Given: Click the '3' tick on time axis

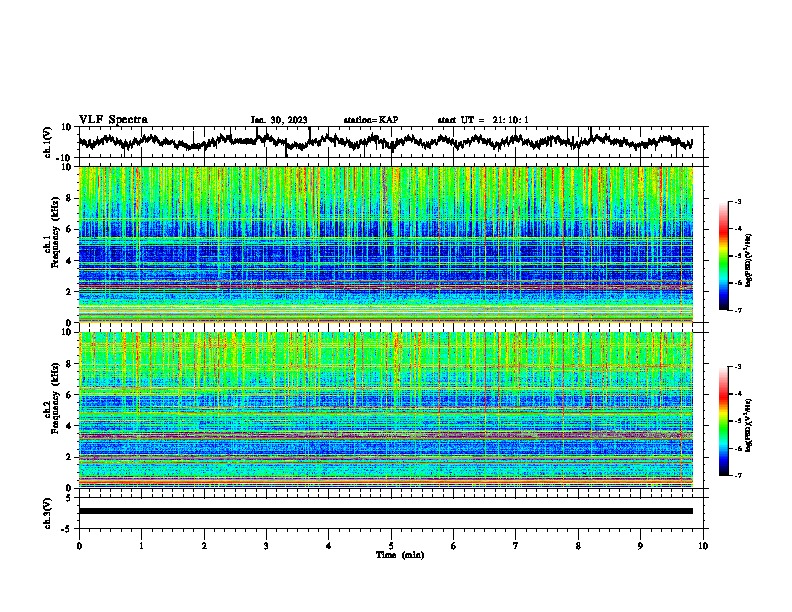Looking at the screenshot, I should [266, 546].
